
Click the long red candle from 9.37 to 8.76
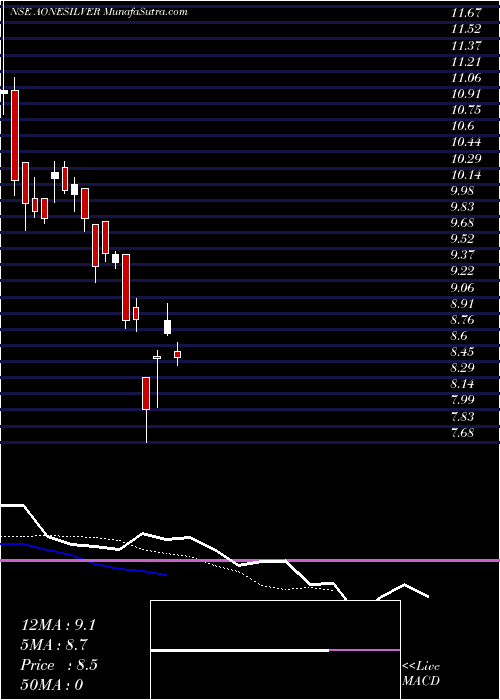(x=126, y=287)
